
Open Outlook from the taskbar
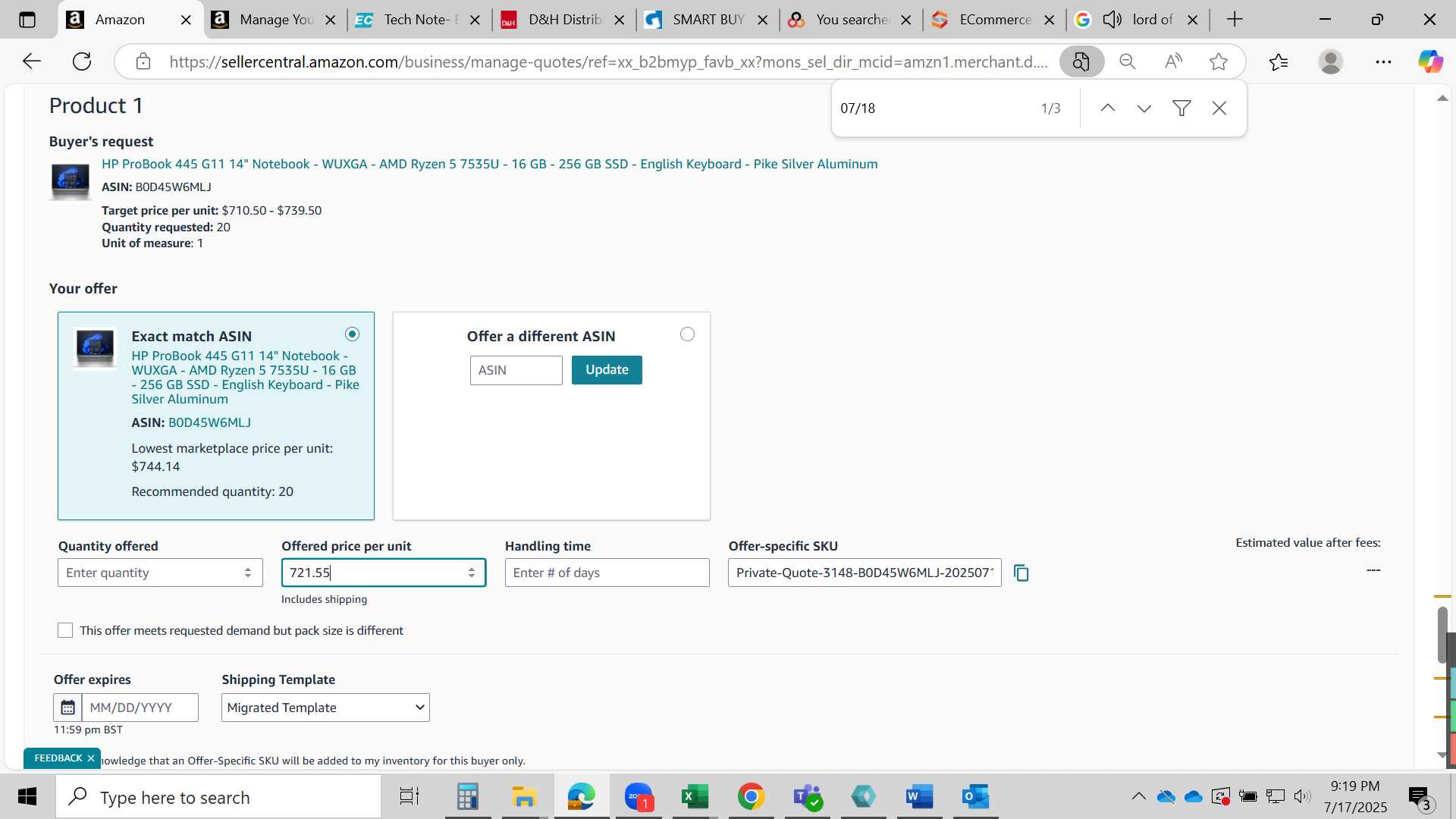[975, 796]
